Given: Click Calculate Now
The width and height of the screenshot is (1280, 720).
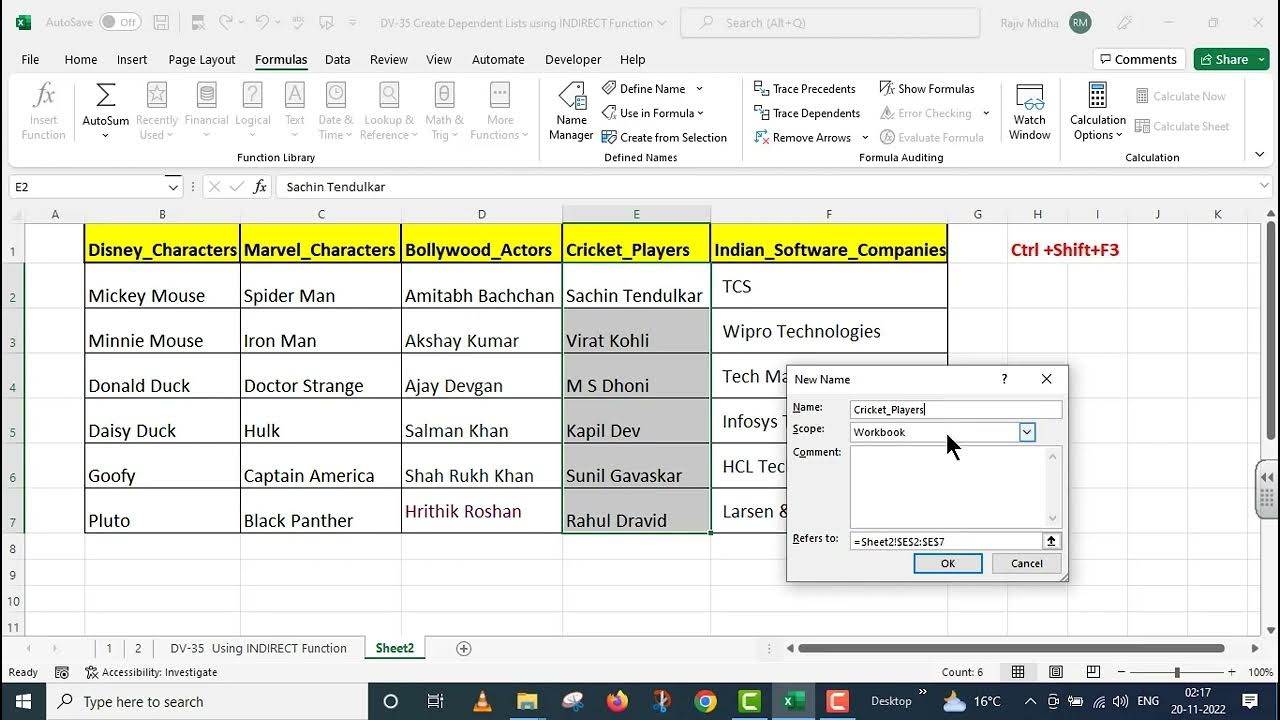Looking at the screenshot, I should coord(1181,96).
